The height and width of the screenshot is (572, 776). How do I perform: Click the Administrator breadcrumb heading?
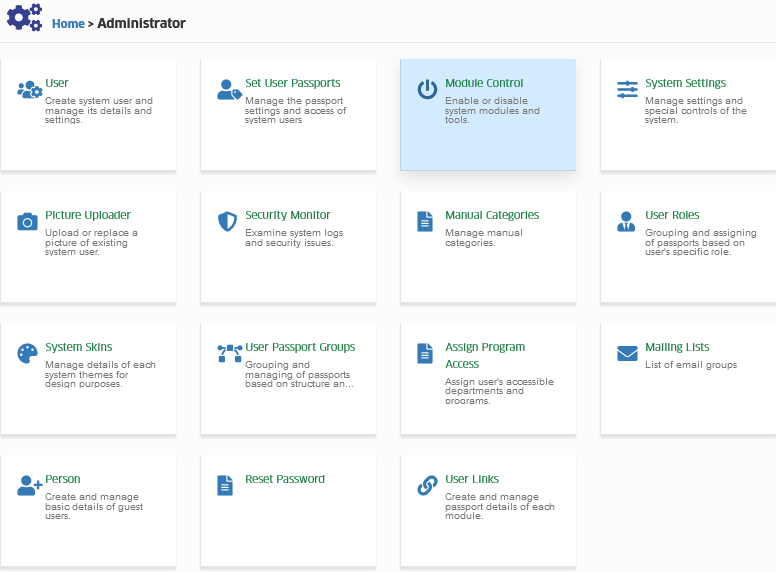click(142, 23)
